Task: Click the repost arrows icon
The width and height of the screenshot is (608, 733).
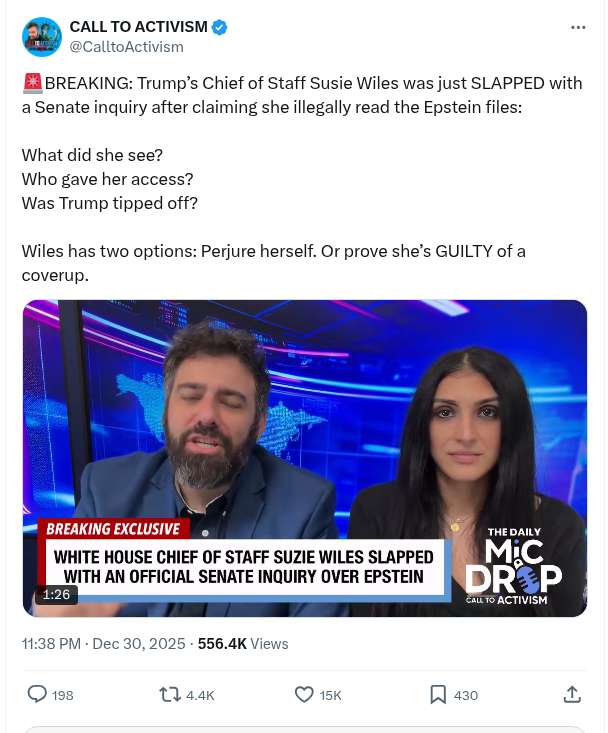Action: [170, 695]
